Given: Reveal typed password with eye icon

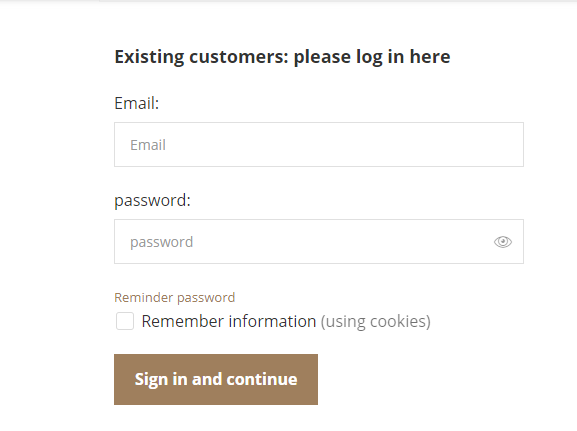Looking at the screenshot, I should click(503, 242).
